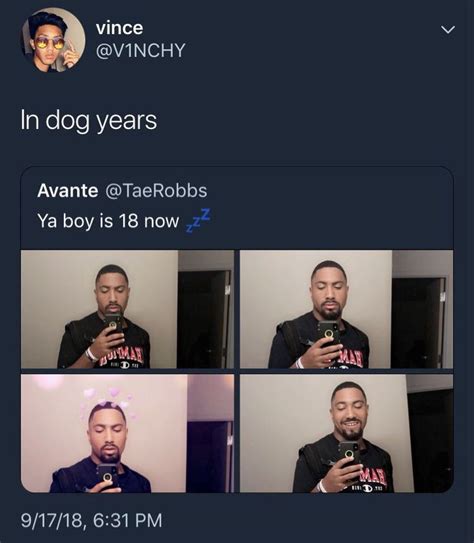Open the 9/17/18, 6:31 PM timestamp
The image size is (474, 543).
(x=91, y=520)
